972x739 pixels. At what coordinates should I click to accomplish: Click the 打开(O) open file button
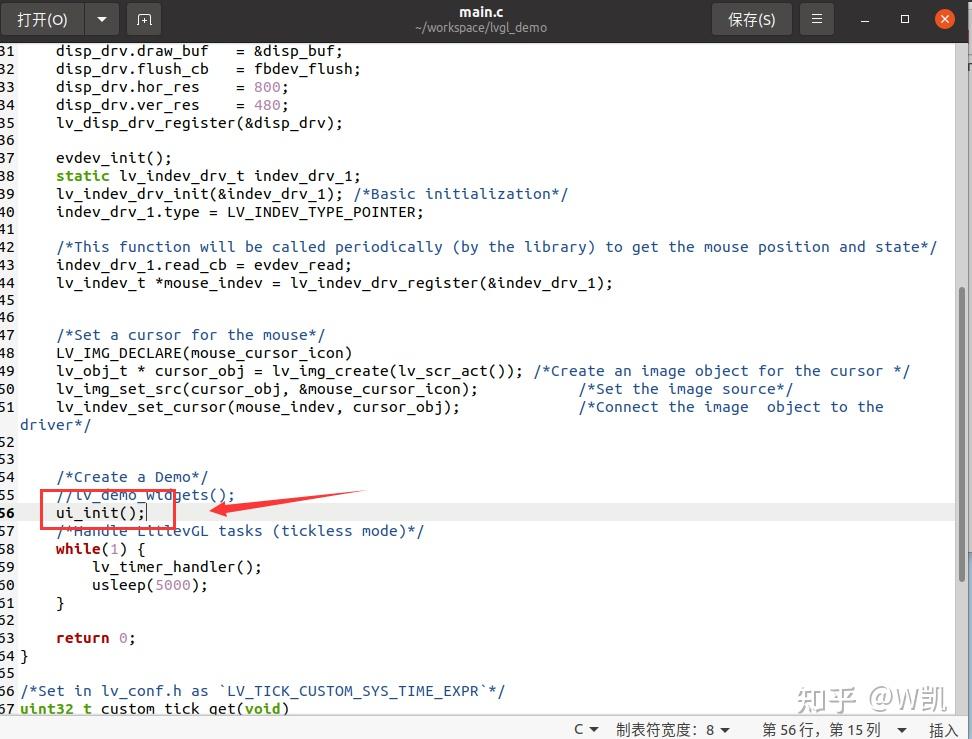(42, 20)
